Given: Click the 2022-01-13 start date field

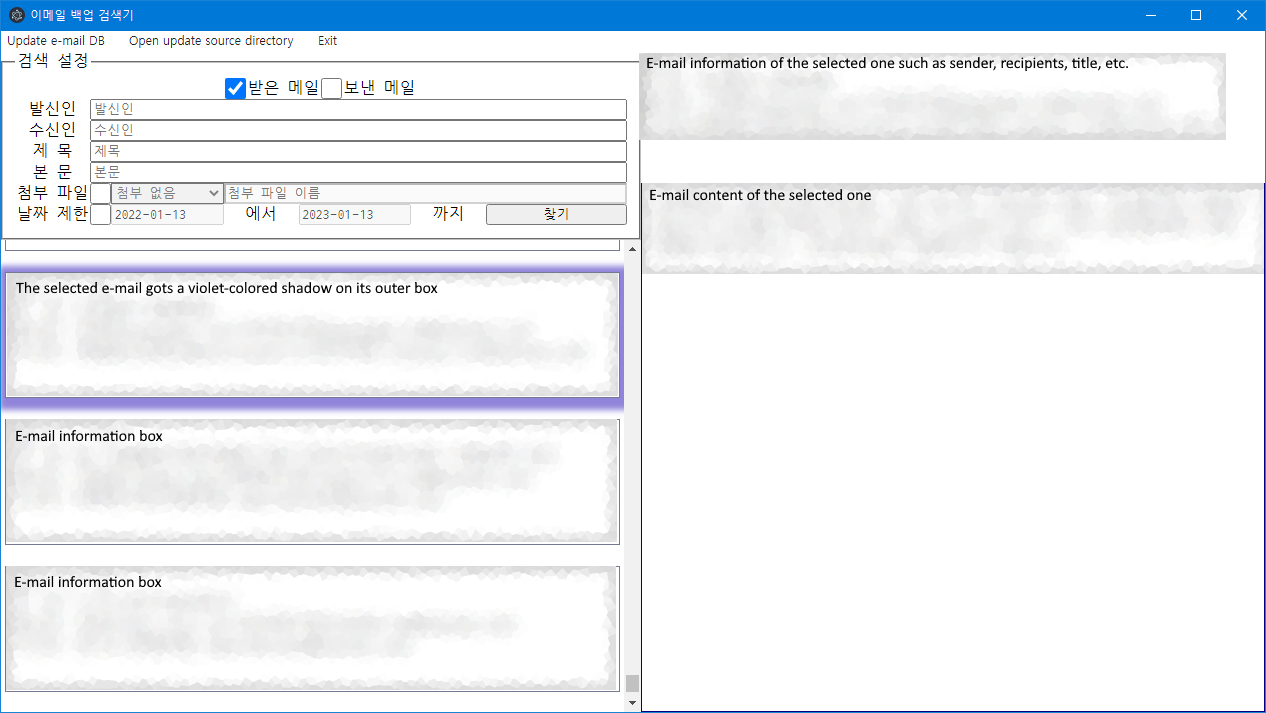Looking at the screenshot, I should (x=170, y=213).
